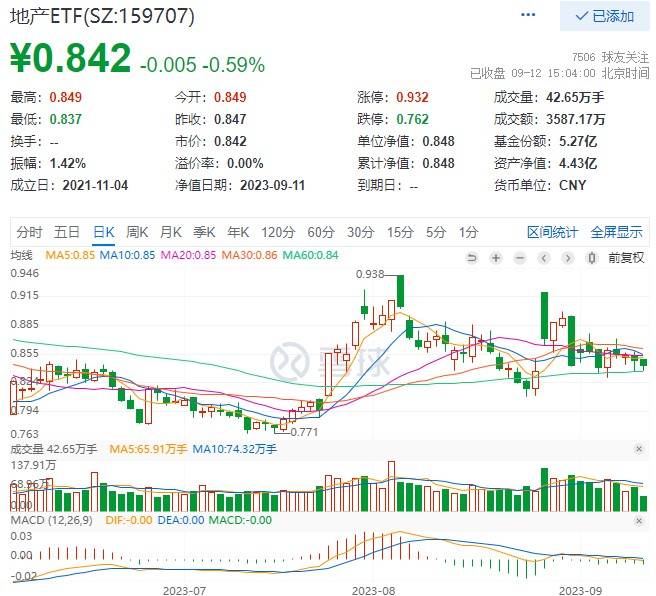The height and width of the screenshot is (596, 656).
Task: Open the 均线 moving average settings
Action: [21, 256]
